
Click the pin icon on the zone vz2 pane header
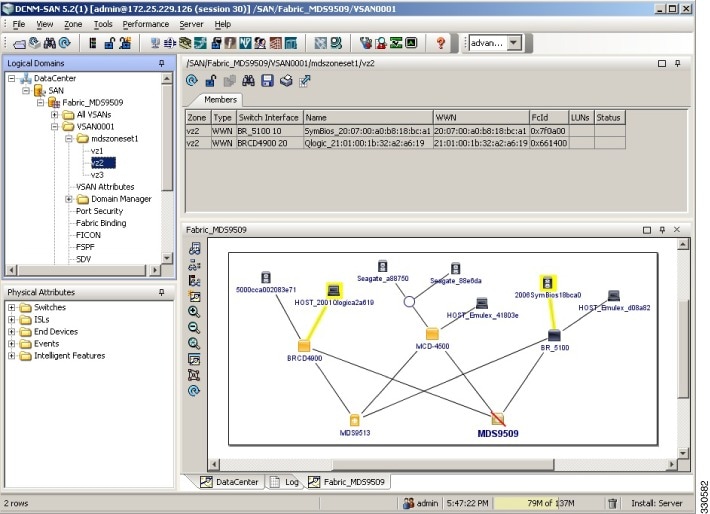click(677, 63)
